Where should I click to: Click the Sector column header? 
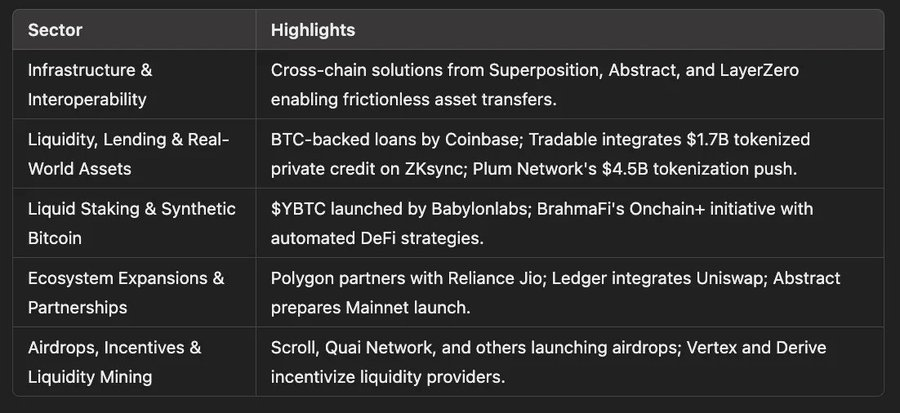tap(55, 30)
